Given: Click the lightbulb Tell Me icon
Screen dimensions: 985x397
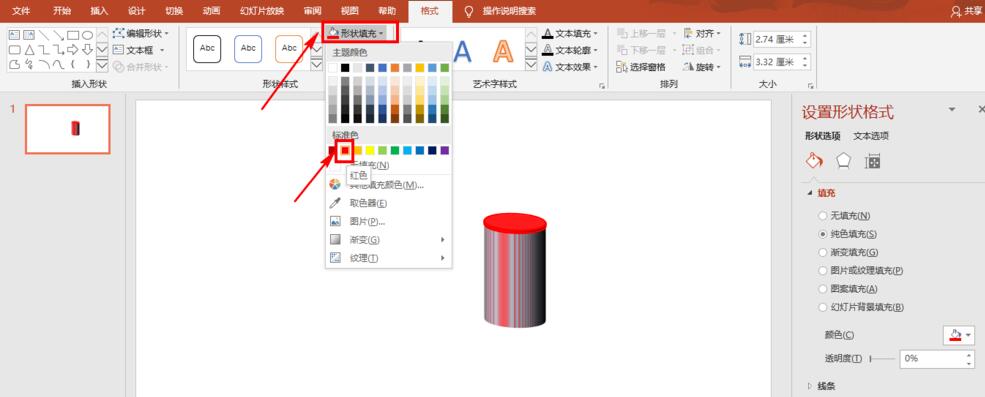Looking at the screenshot, I should (x=469, y=11).
